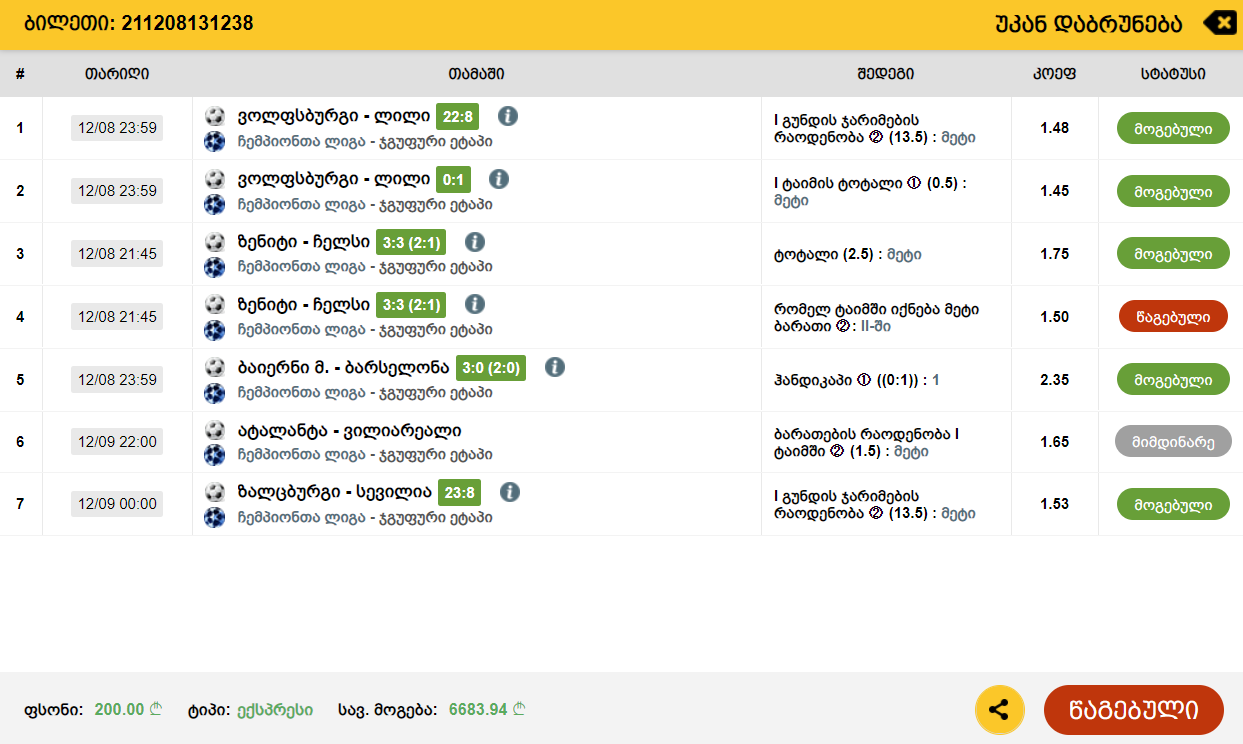Open the info icon in row 4 (ზენიტი - ჩელსი)
This screenshot has height=744, width=1243.
tap(475, 304)
